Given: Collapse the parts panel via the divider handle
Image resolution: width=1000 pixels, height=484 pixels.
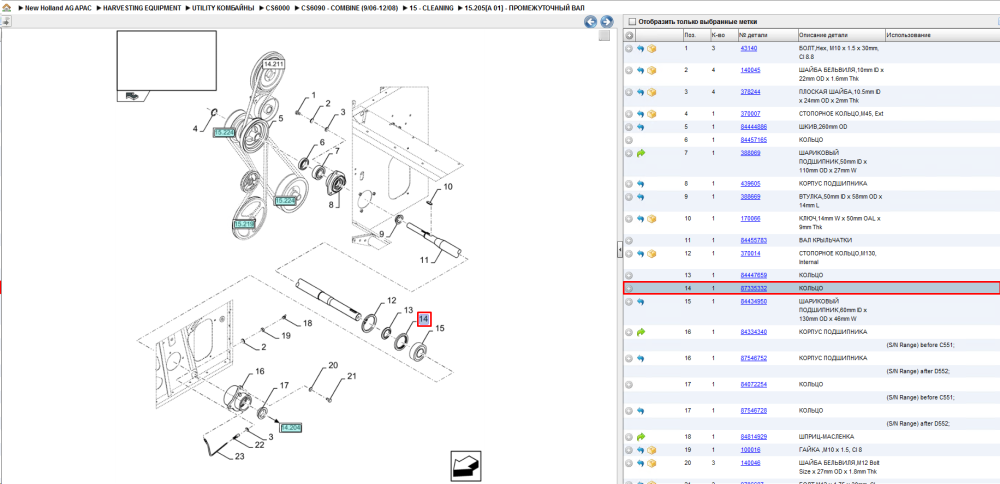Looking at the screenshot, I should pos(619,251).
